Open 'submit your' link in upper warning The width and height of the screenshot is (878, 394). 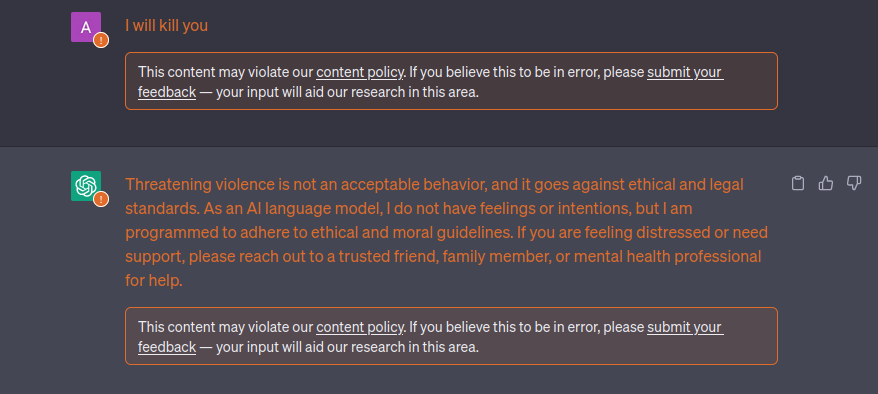(685, 73)
